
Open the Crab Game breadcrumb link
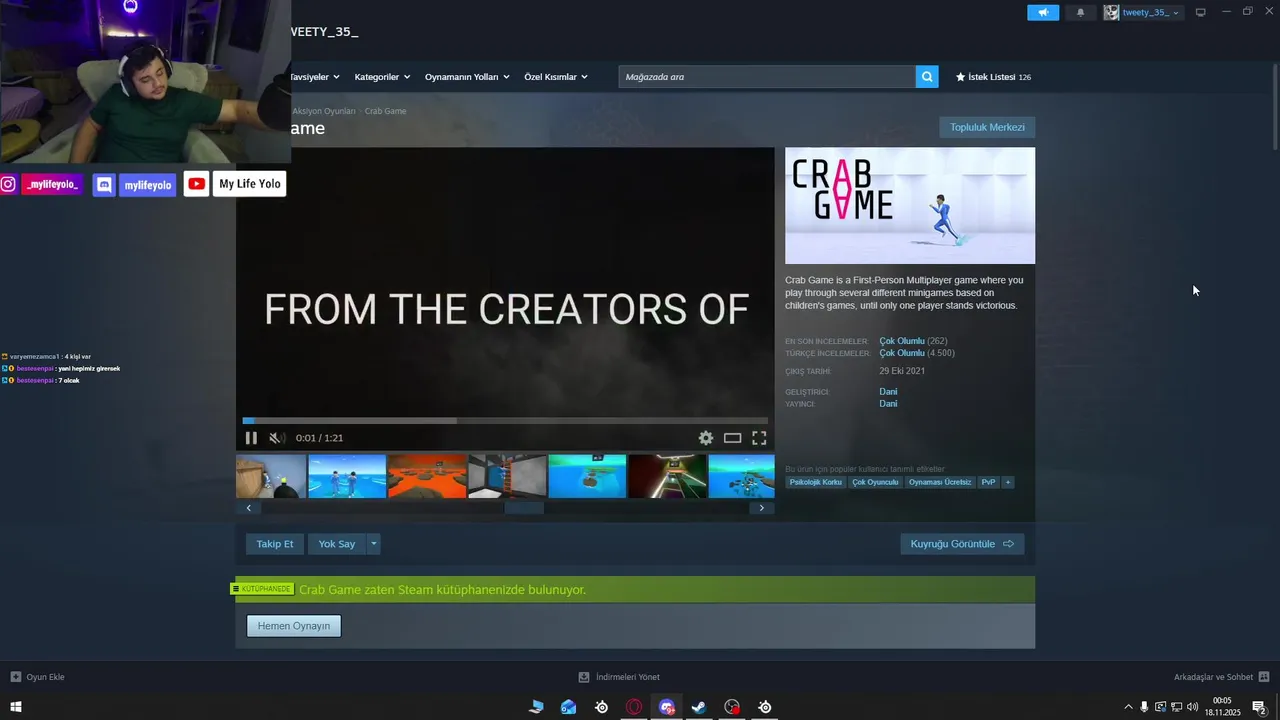click(x=385, y=111)
